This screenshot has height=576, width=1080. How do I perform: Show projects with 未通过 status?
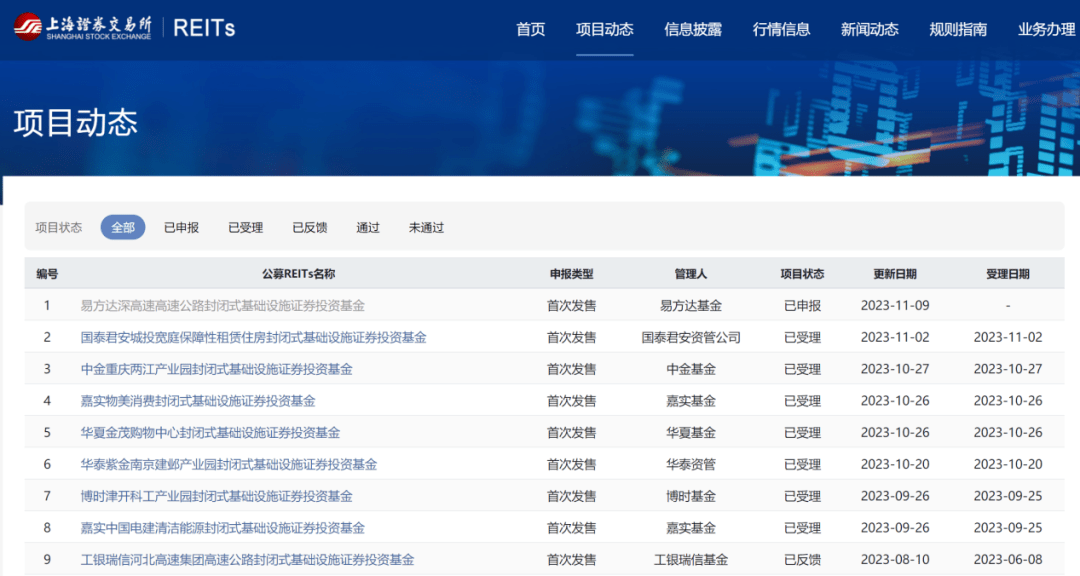(x=426, y=227)
